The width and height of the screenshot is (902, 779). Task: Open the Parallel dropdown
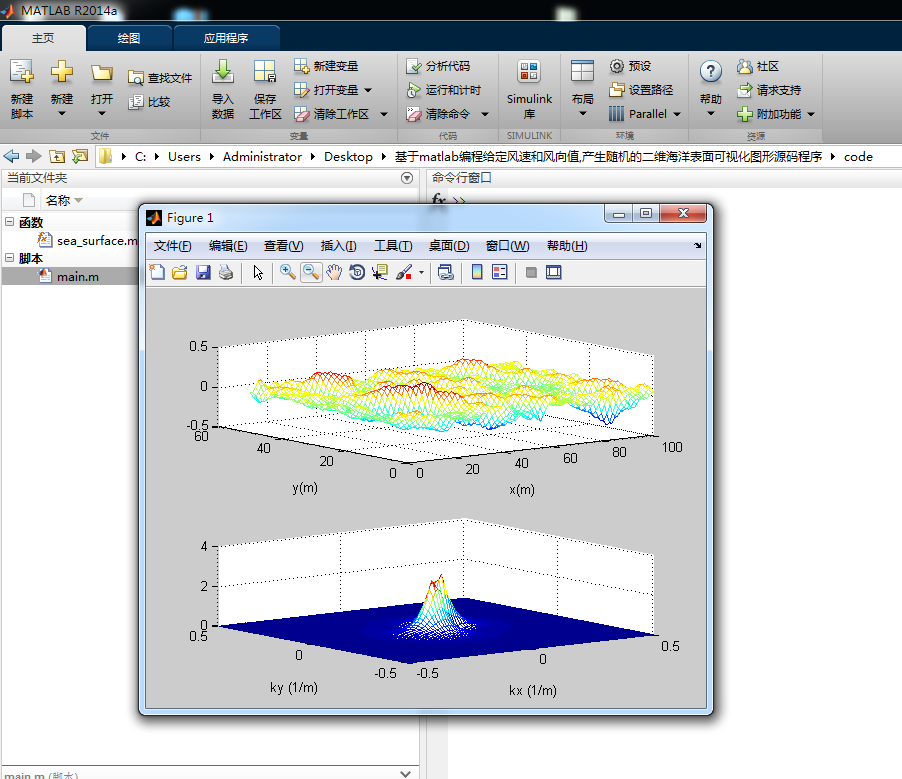click(x=677, y=114)
